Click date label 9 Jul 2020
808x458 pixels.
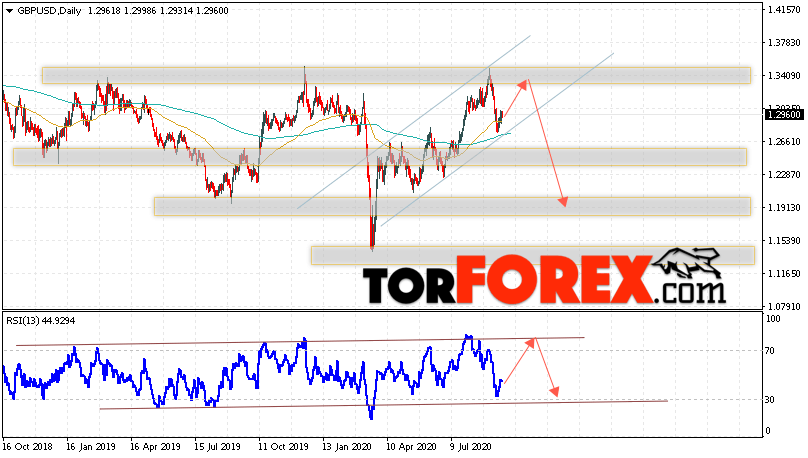pos(471,446)
